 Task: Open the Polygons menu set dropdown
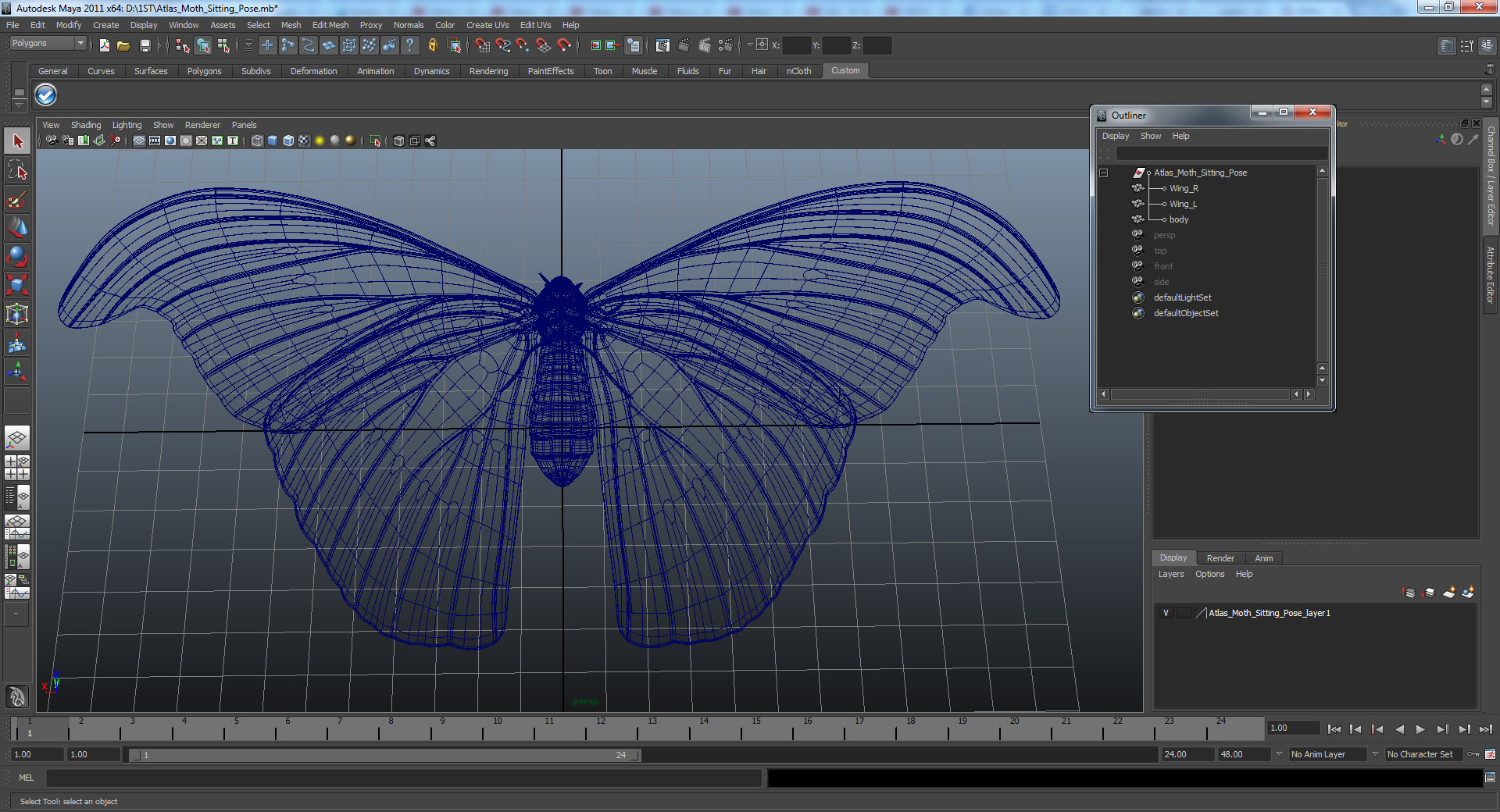47,44
